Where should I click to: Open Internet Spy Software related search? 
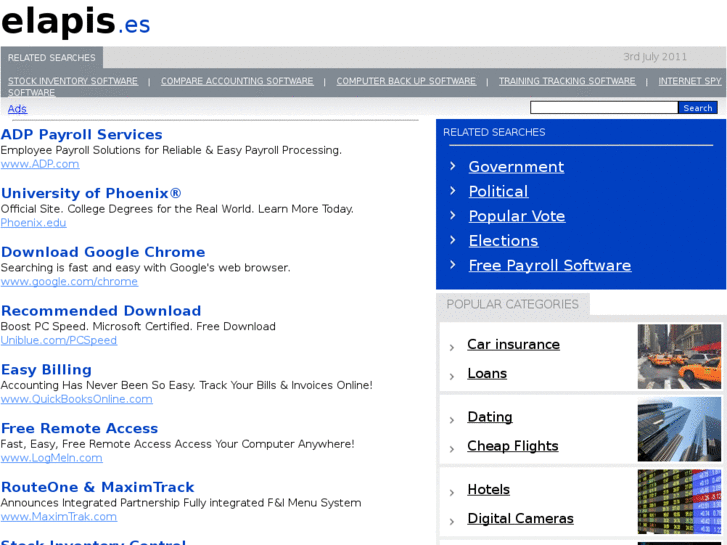coord(690,81)
